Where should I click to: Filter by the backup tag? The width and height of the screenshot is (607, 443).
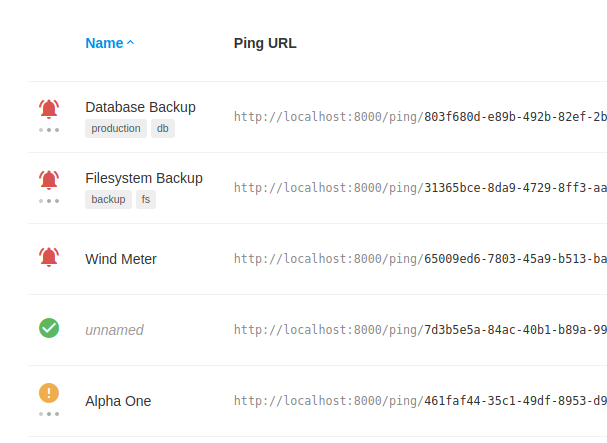108,199
